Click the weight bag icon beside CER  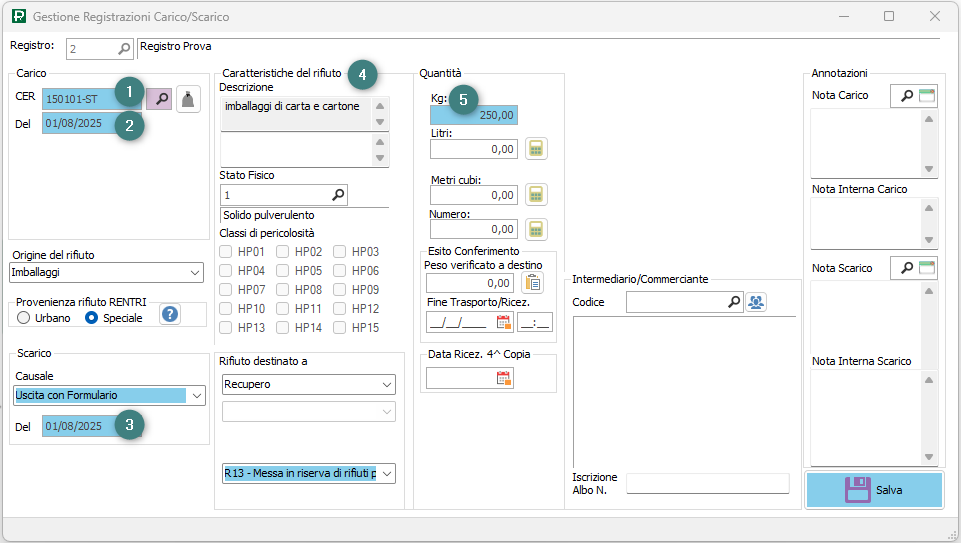tap(189, 98)
